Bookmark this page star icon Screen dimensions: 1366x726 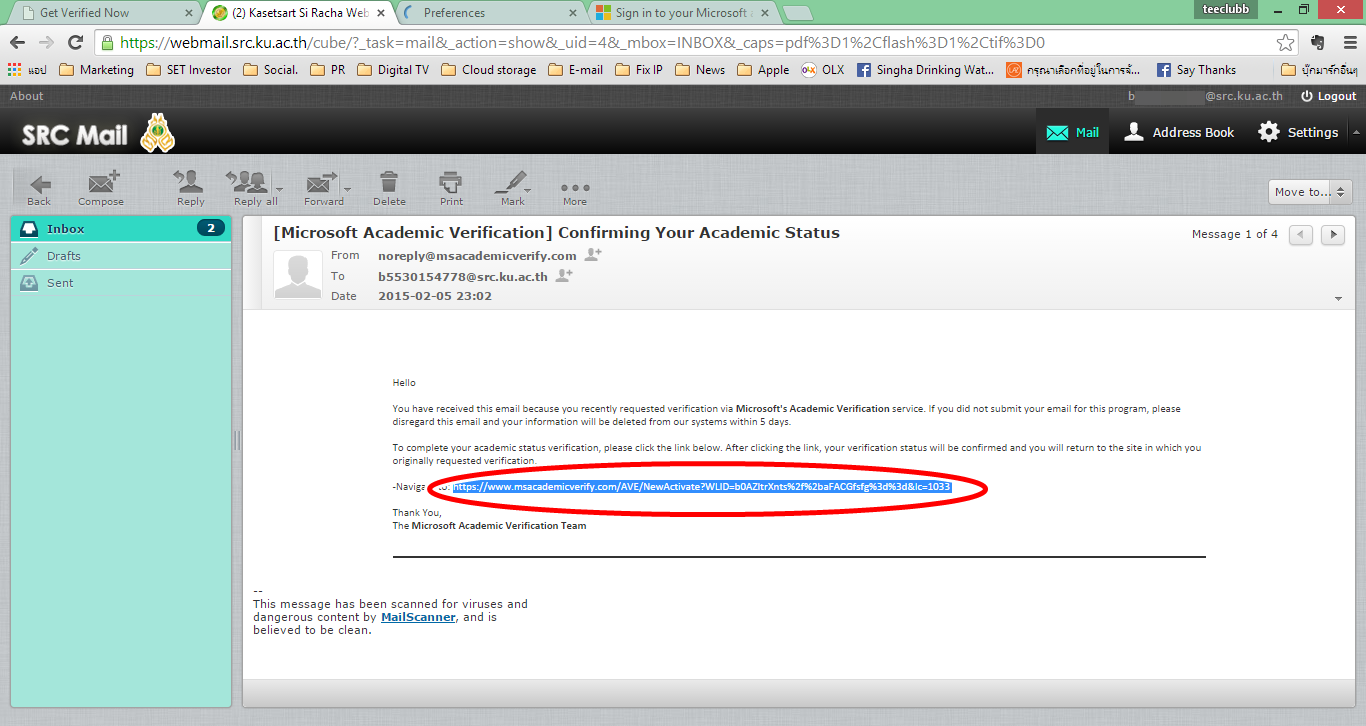1286,43
